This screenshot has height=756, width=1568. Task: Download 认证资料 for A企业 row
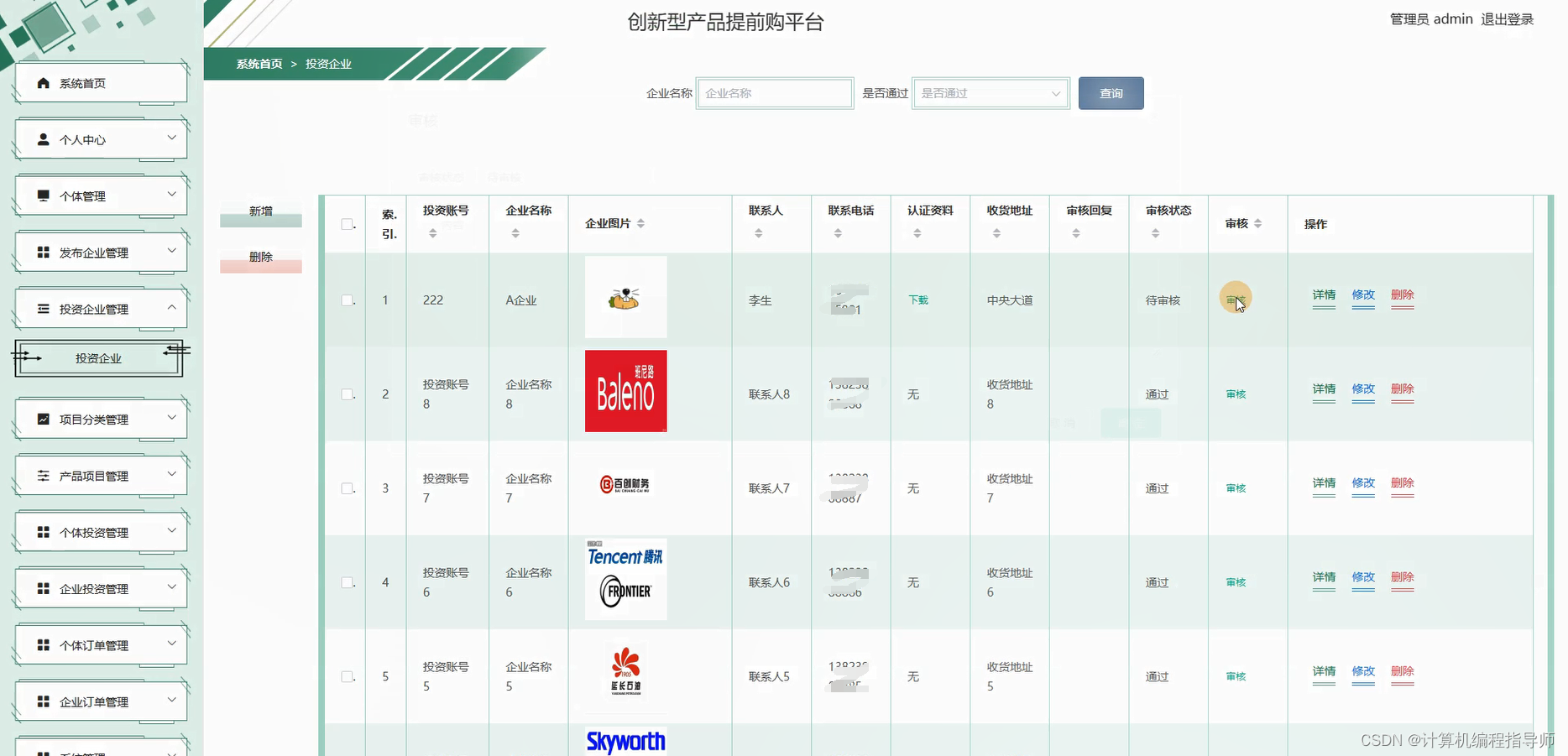[918, 300]
